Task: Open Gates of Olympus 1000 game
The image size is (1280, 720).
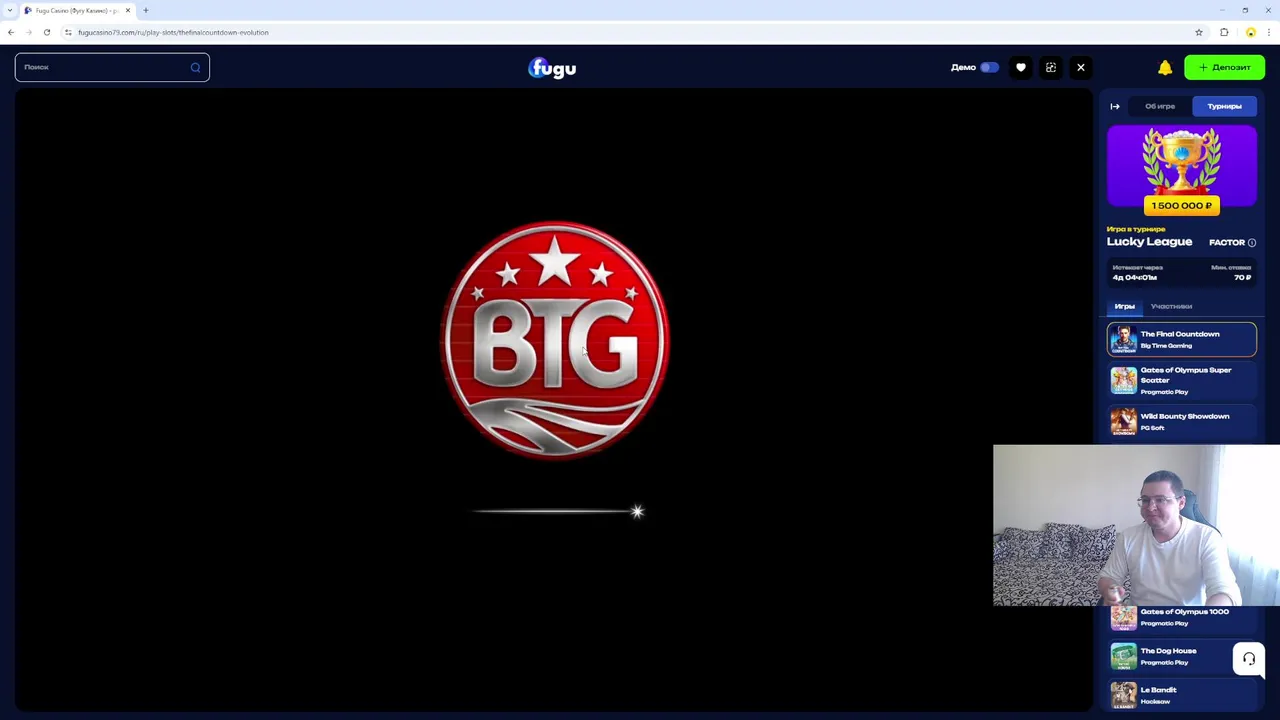Action: click(x=1182, y=617)
